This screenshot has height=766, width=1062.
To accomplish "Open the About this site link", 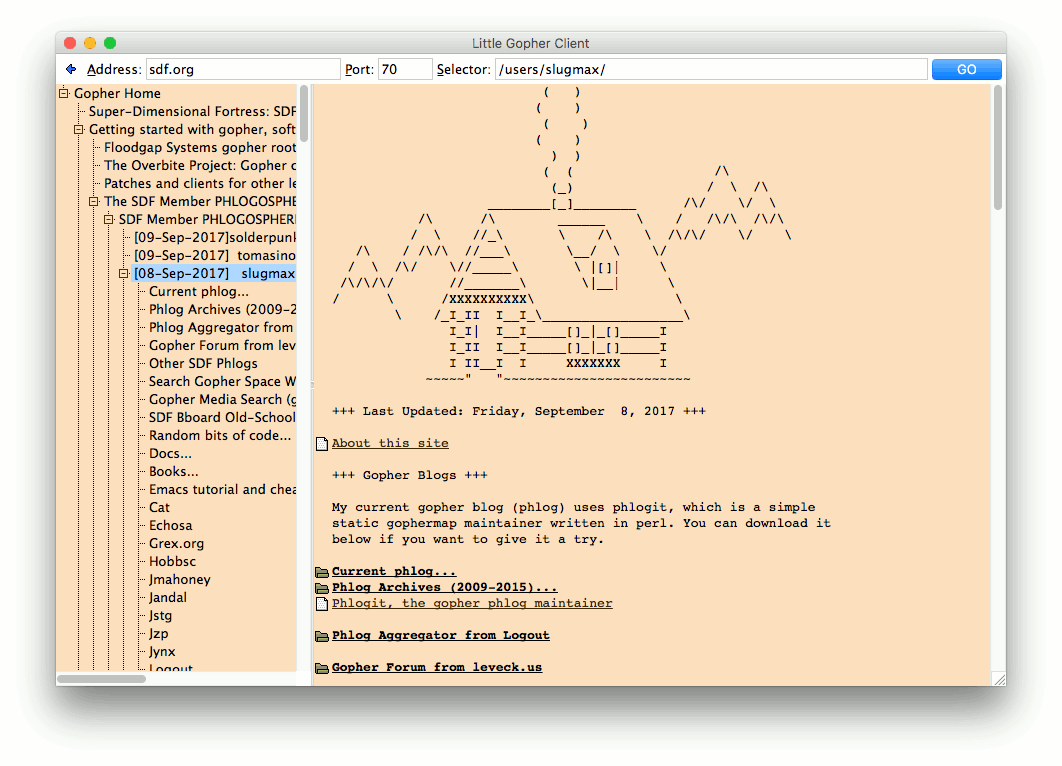I will coord(390,443).
